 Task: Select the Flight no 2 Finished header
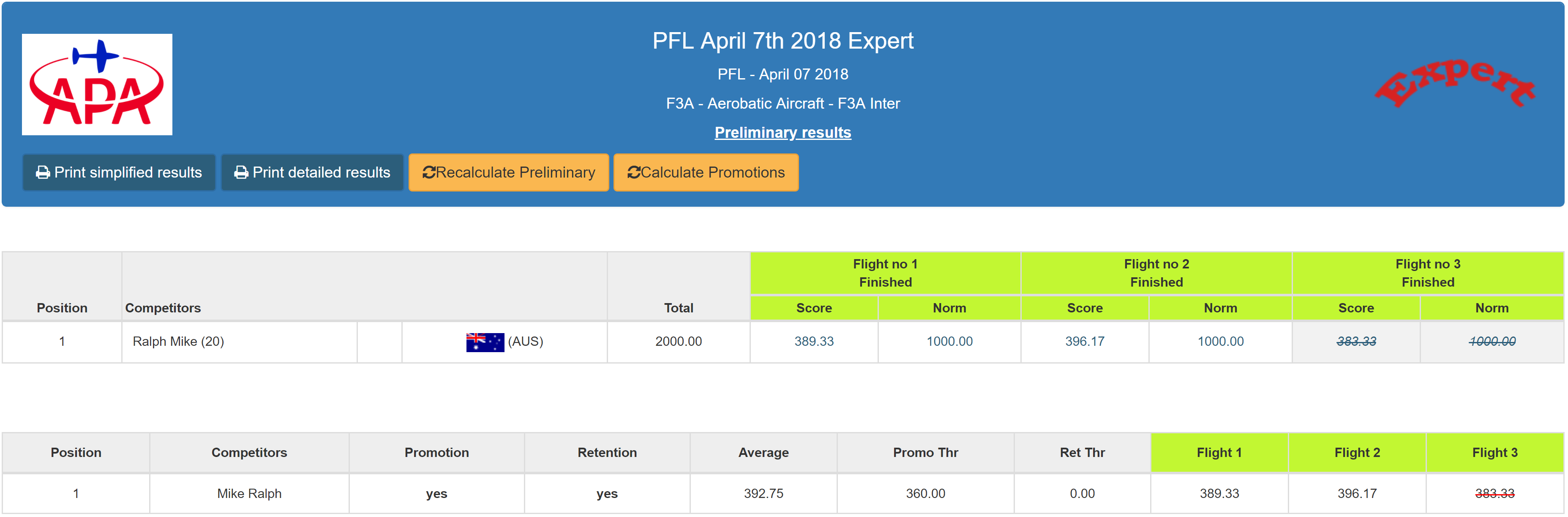point(1156,274)
